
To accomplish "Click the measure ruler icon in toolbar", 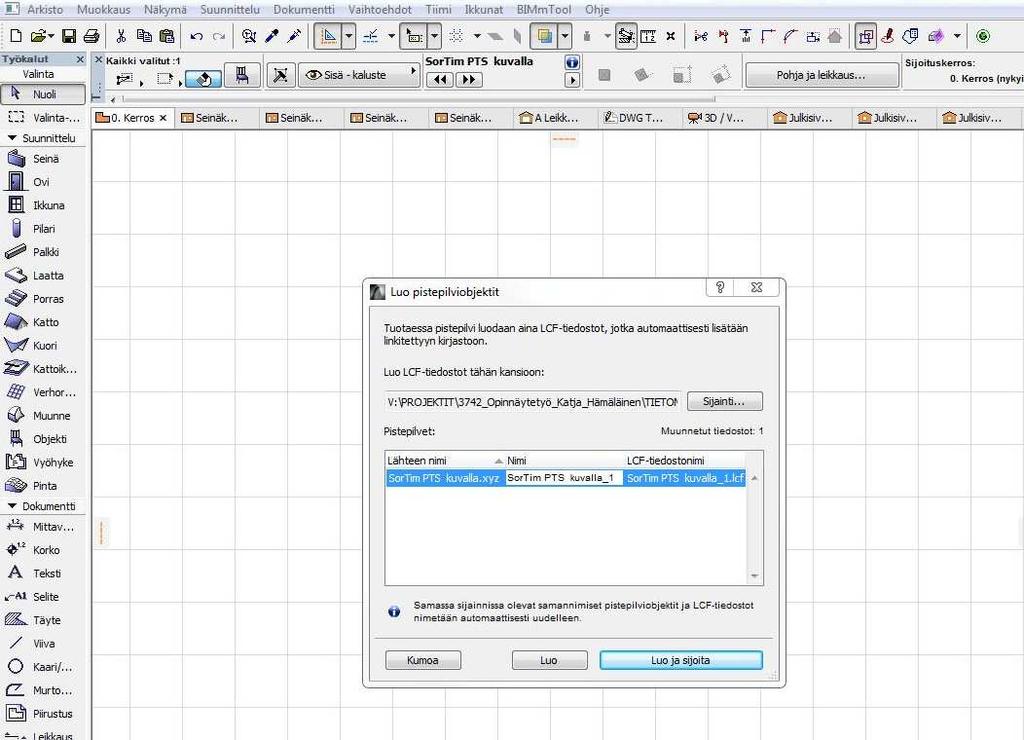I will pyautogui.click(x=648, y=36).
